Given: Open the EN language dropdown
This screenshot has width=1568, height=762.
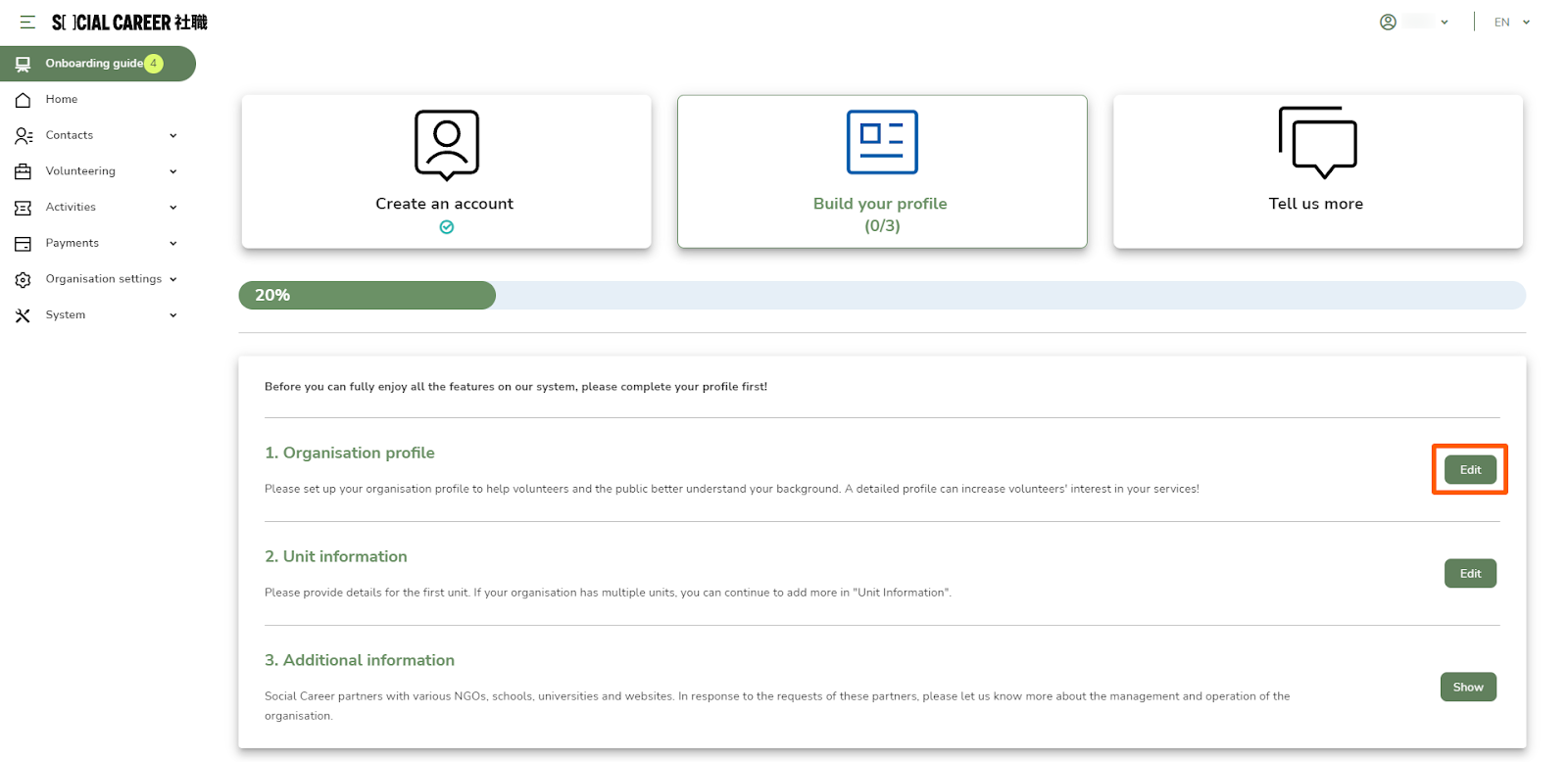Looking at the screenshot, I should coord(1512,22).
